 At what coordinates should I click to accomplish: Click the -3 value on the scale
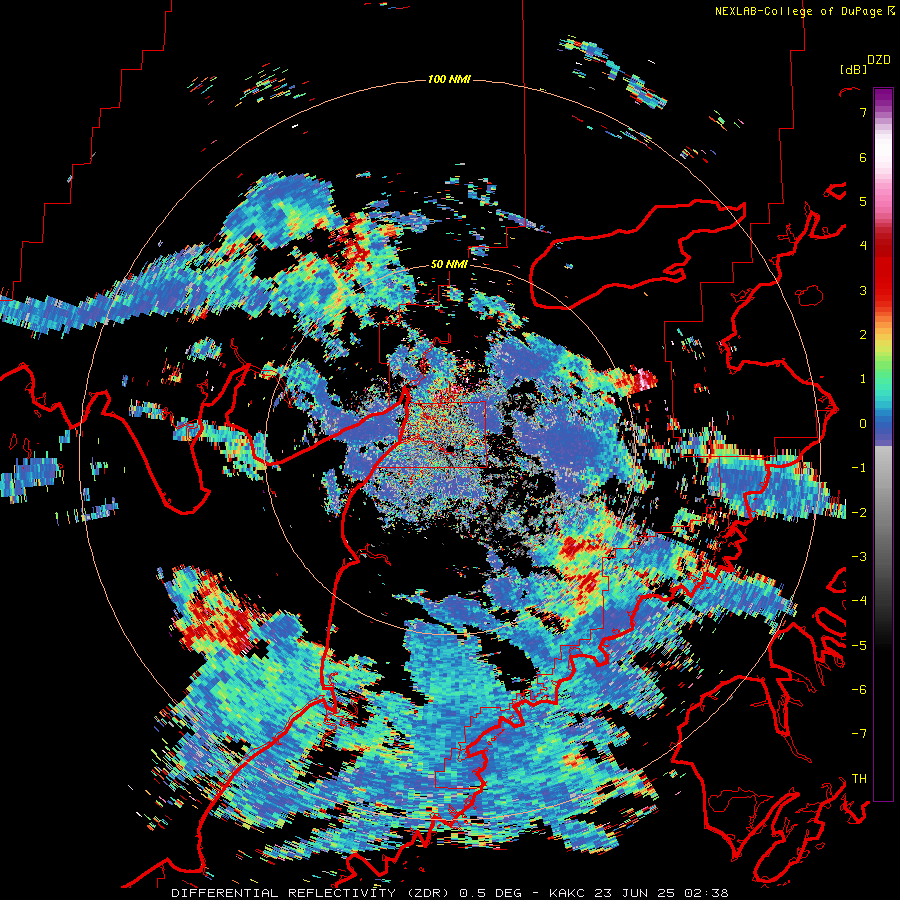tap(859, 557)
